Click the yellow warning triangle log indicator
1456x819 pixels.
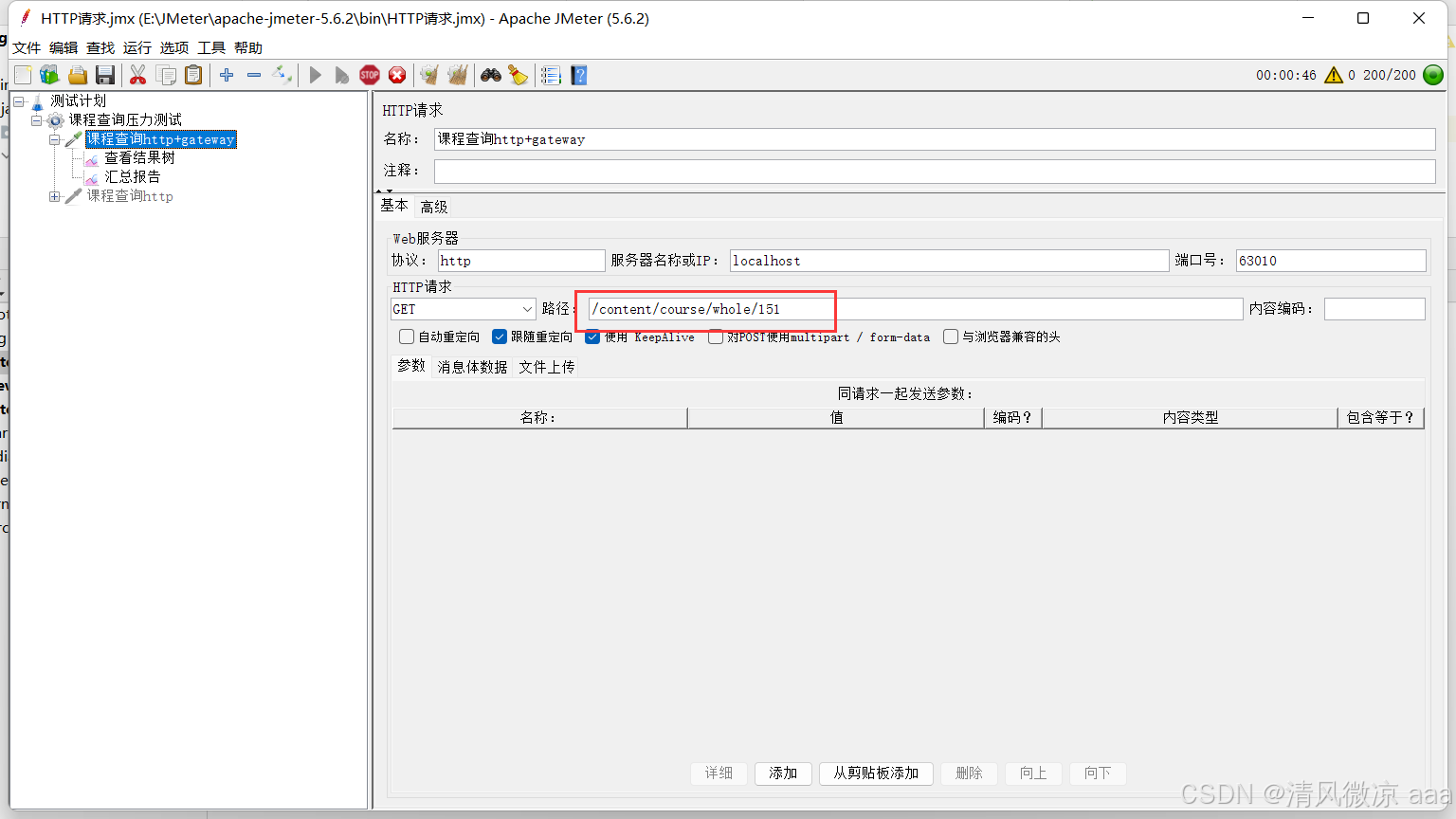(x=1334, y=75)
